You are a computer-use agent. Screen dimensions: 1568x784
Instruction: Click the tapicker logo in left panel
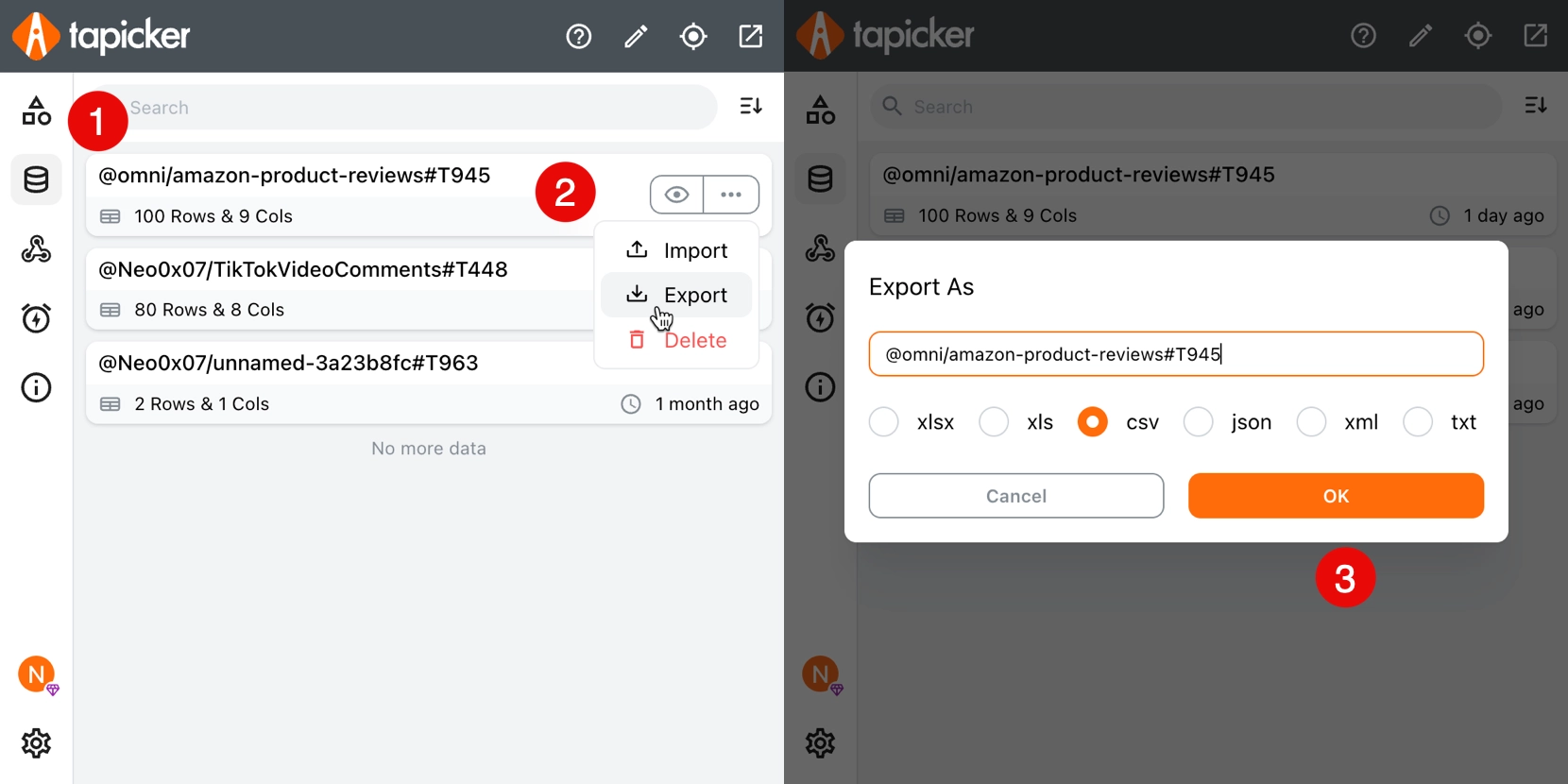[x=101, y=36]
